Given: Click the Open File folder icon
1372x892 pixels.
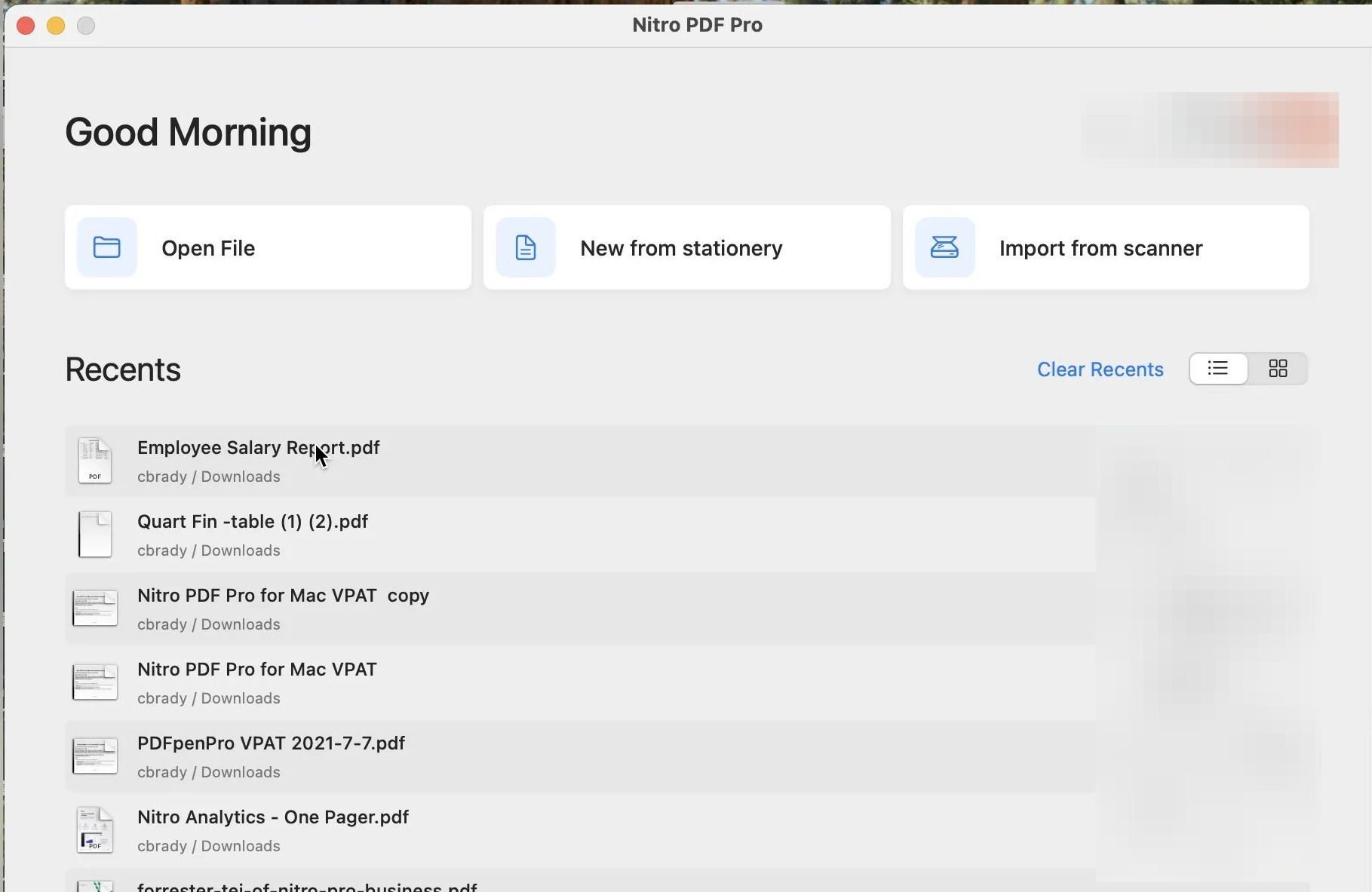Looking at the screenshot, I should [106, 247].
